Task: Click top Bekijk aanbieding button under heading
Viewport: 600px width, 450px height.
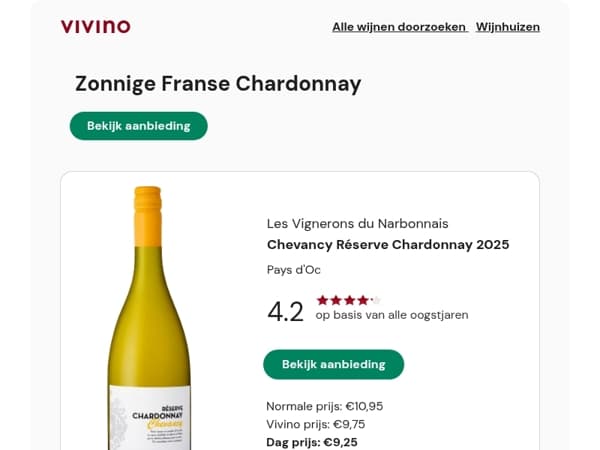Action: (x=139, y=126)
